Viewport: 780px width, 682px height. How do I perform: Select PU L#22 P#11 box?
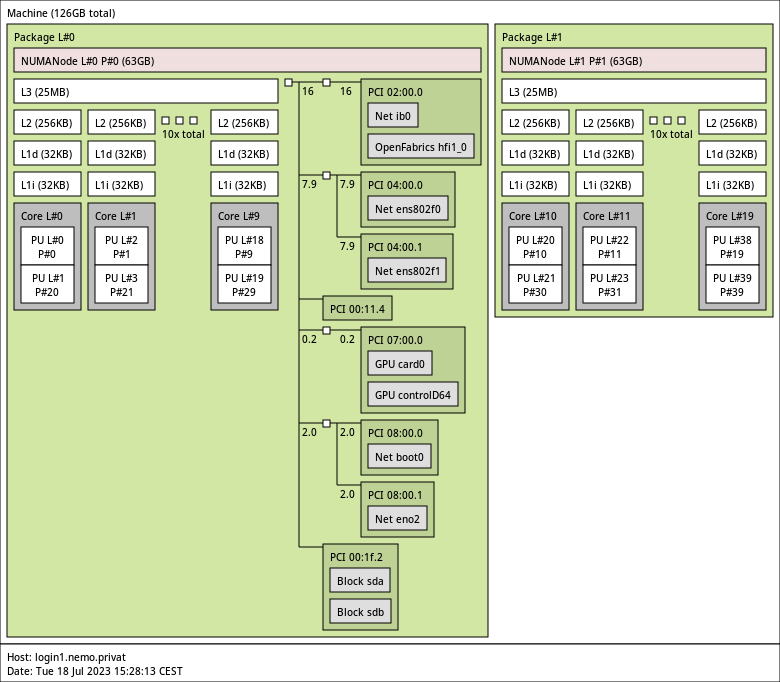pos(609,247)
